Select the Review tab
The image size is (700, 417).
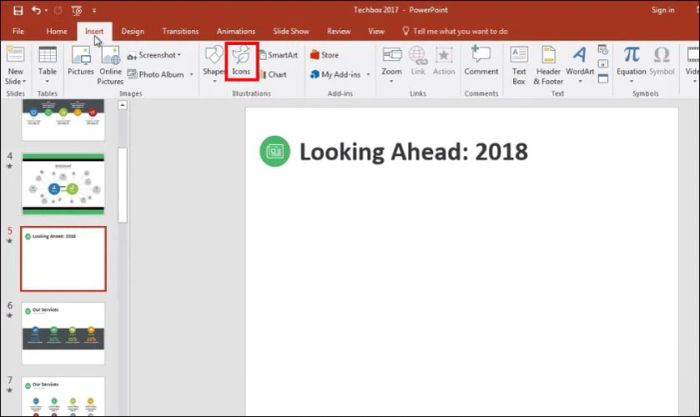[339, 31]
